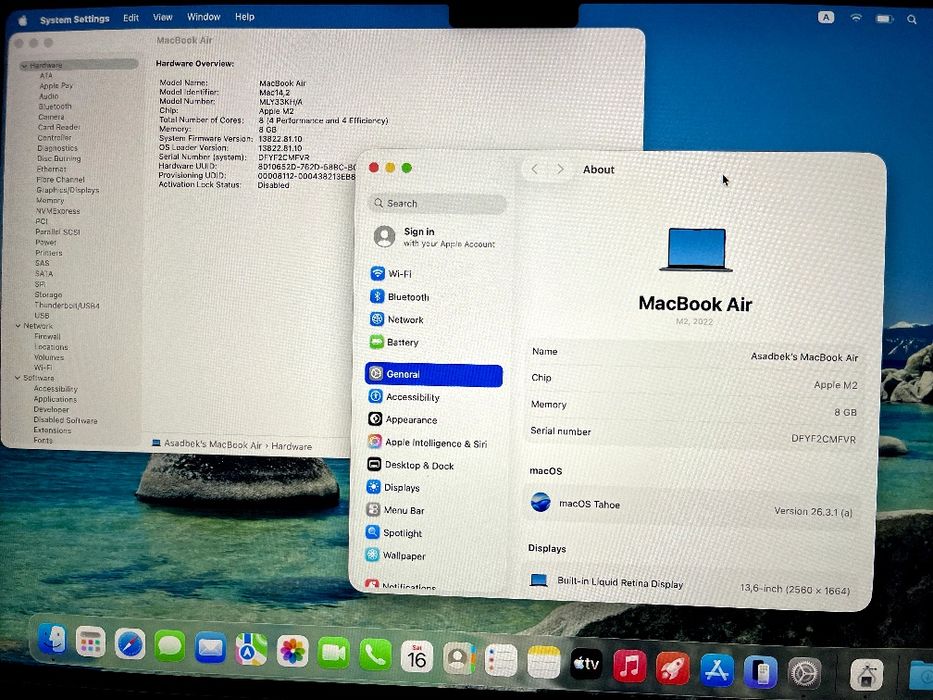The image size is (933, 700).
Task: Open Wi-Fi status in menu bar
Action: [x=856, y=18]
